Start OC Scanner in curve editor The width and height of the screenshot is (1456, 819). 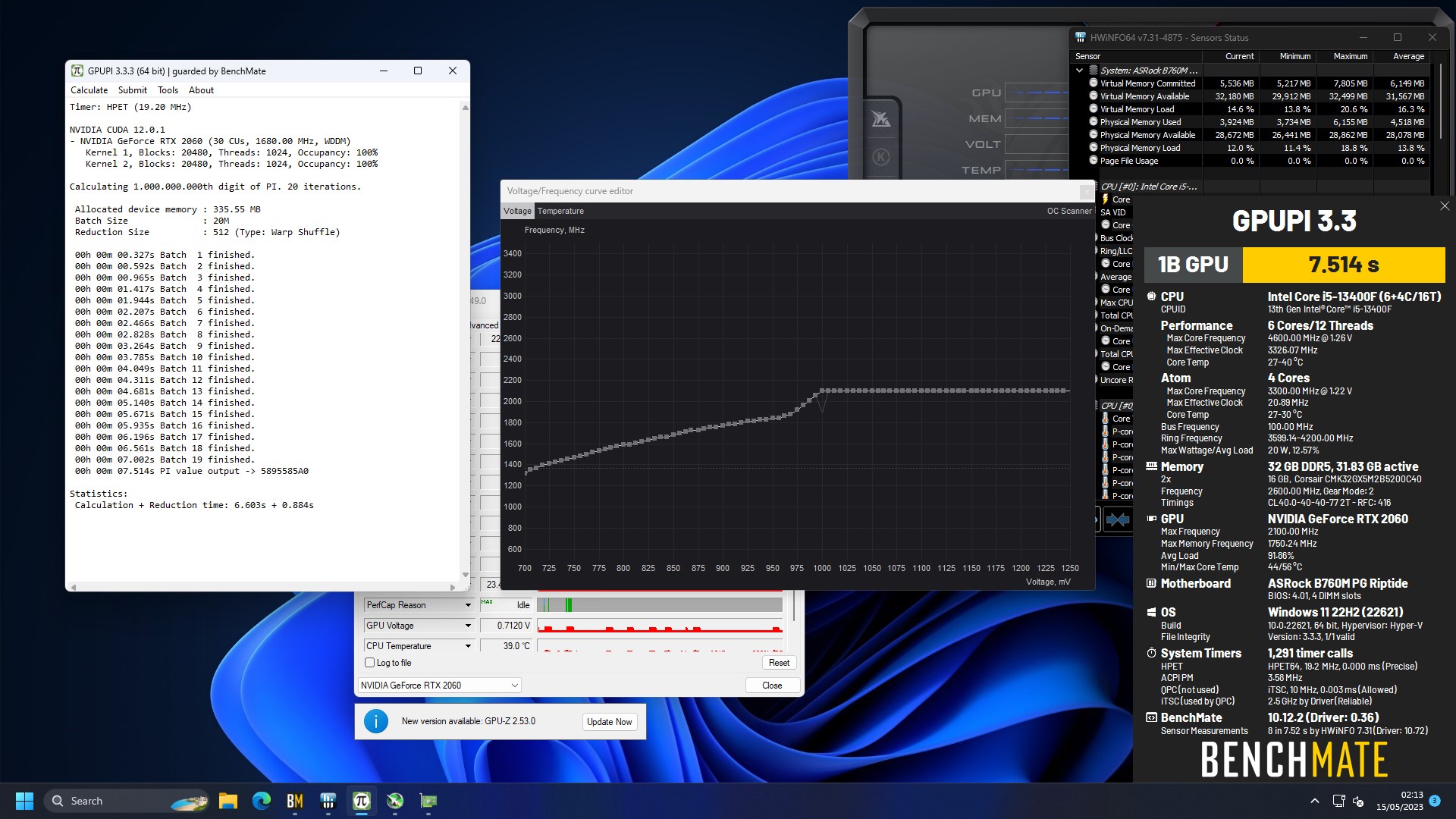1069,211
